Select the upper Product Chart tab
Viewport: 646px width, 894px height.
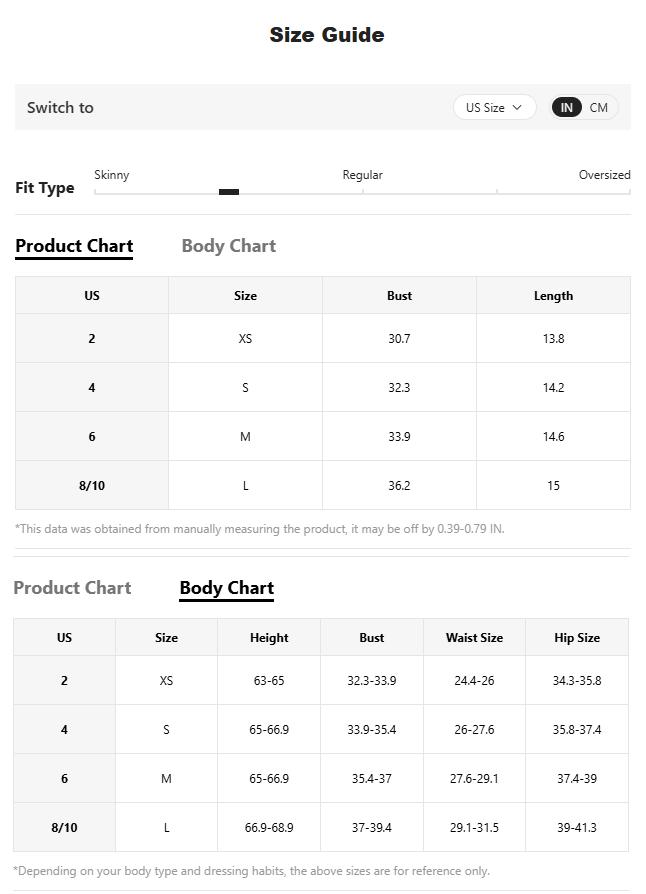click(74, 246)
